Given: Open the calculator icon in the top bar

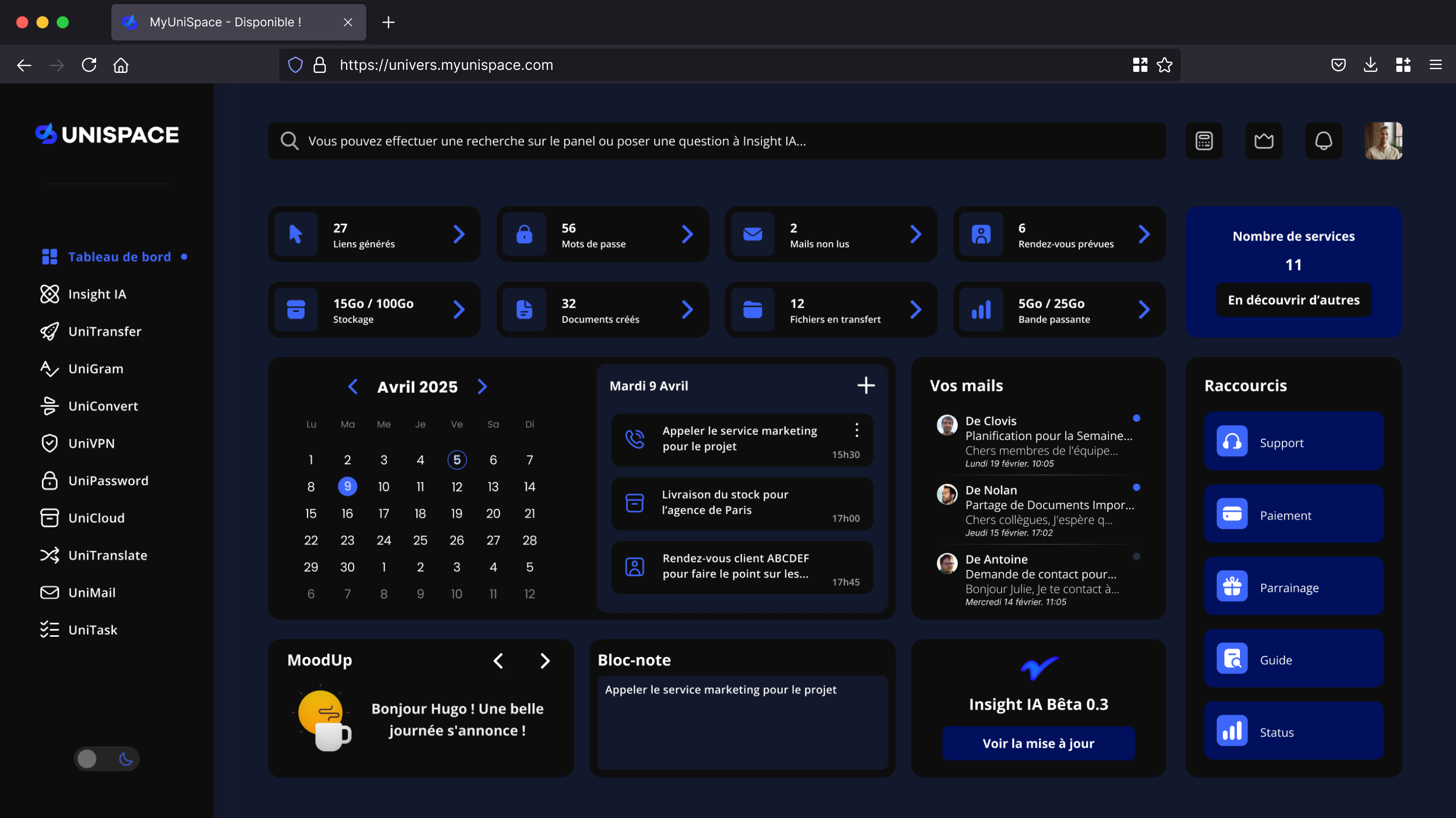Looking at the screenshot, I should point(1204,141).
